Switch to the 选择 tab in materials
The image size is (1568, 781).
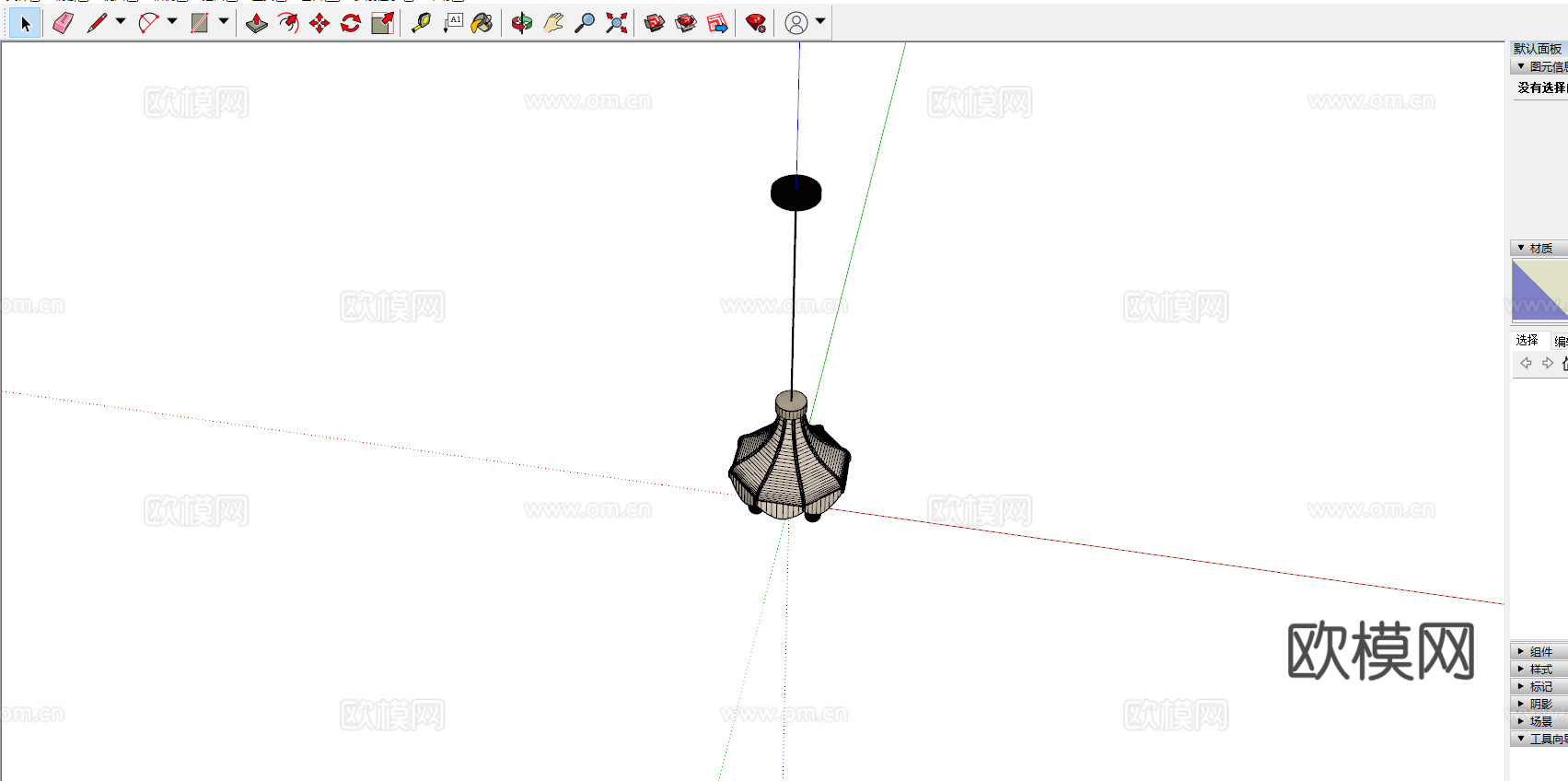tap(1527, 340)
